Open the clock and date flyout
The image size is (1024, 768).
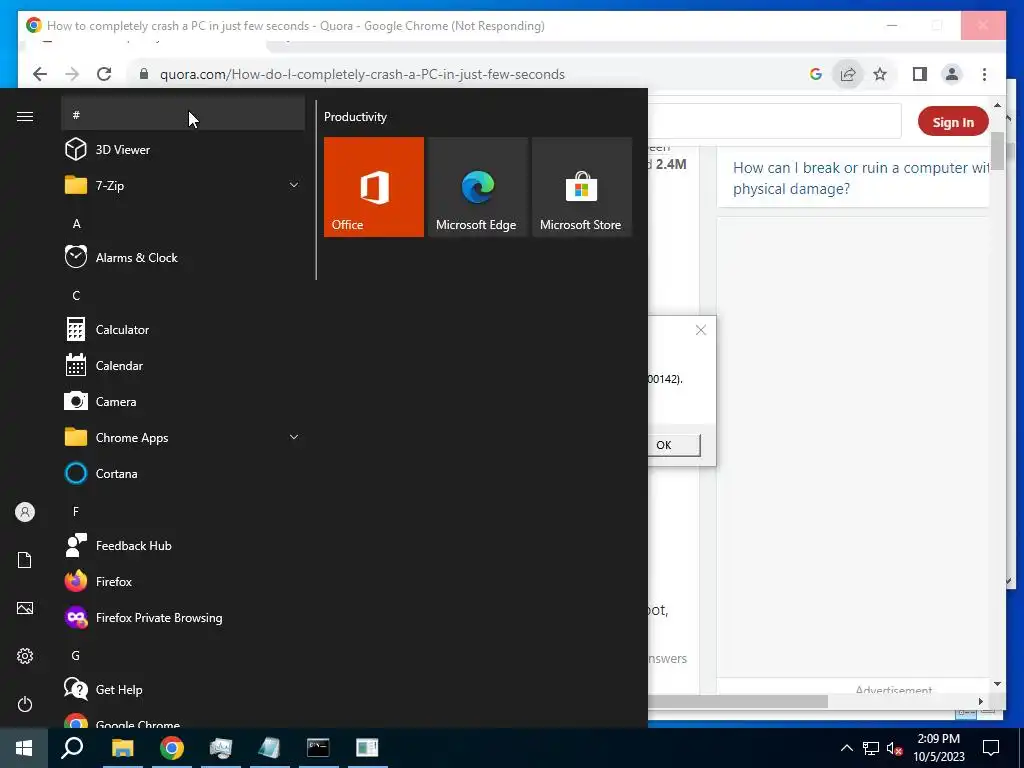point(938,748)
